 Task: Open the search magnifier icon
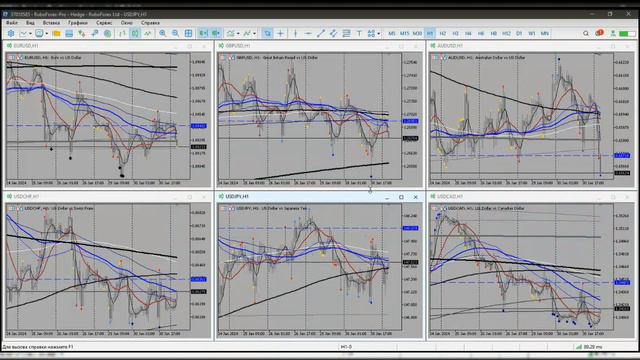[x=586, y=33]
